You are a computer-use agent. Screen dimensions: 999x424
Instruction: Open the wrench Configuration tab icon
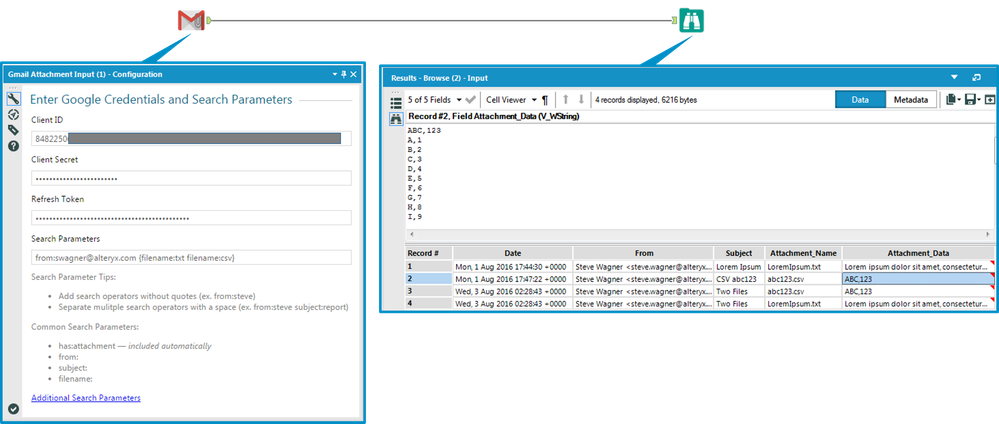(13, 98)
